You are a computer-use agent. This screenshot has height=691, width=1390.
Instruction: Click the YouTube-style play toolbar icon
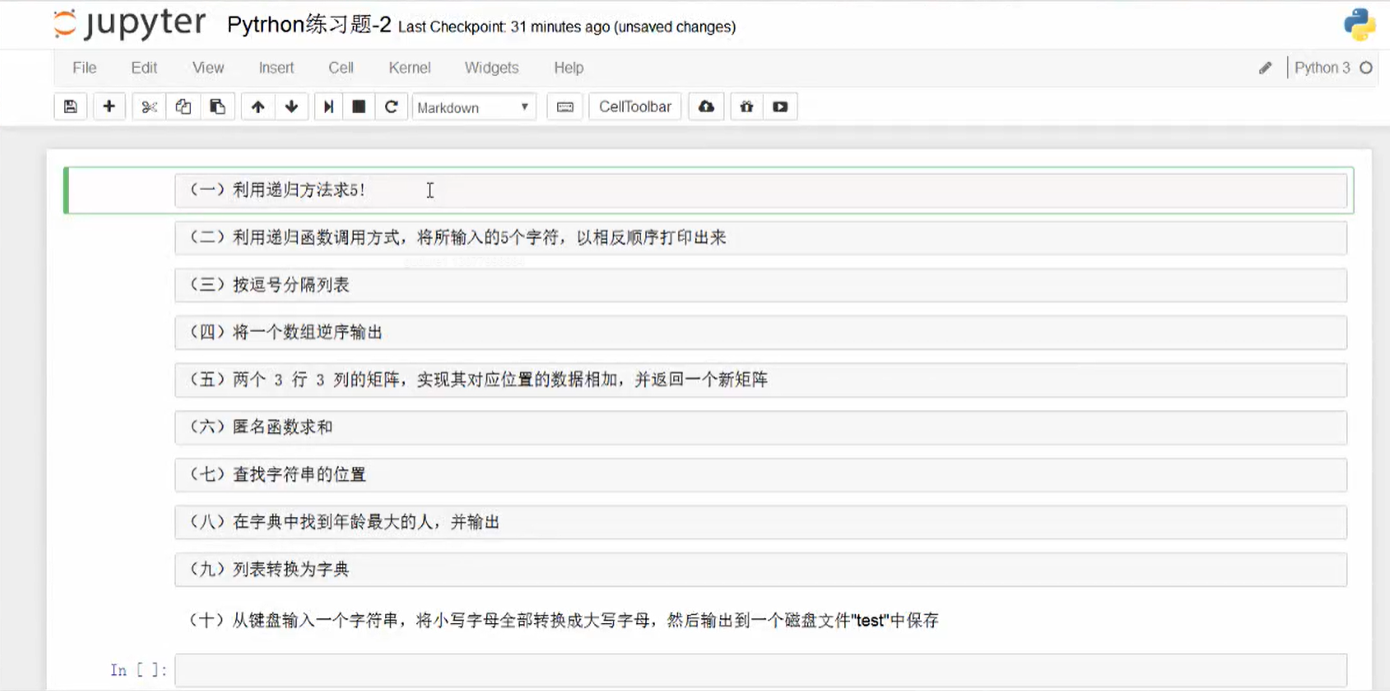pyautogui.click(x=780, y=107)
